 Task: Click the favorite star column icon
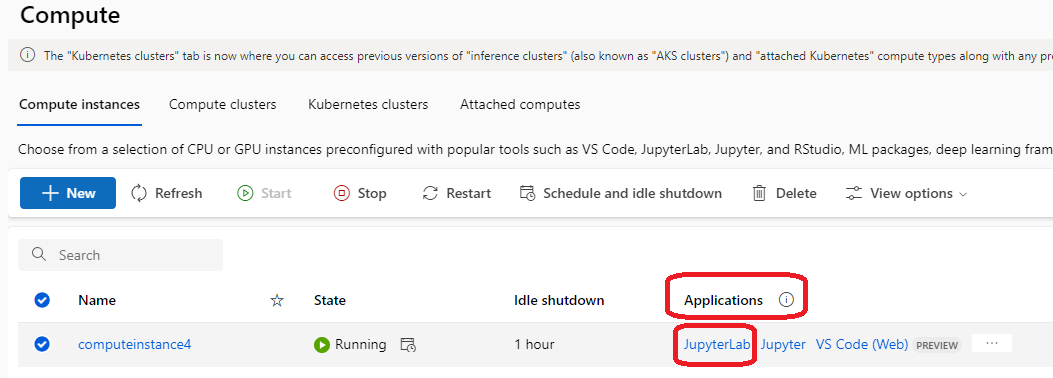277,300
